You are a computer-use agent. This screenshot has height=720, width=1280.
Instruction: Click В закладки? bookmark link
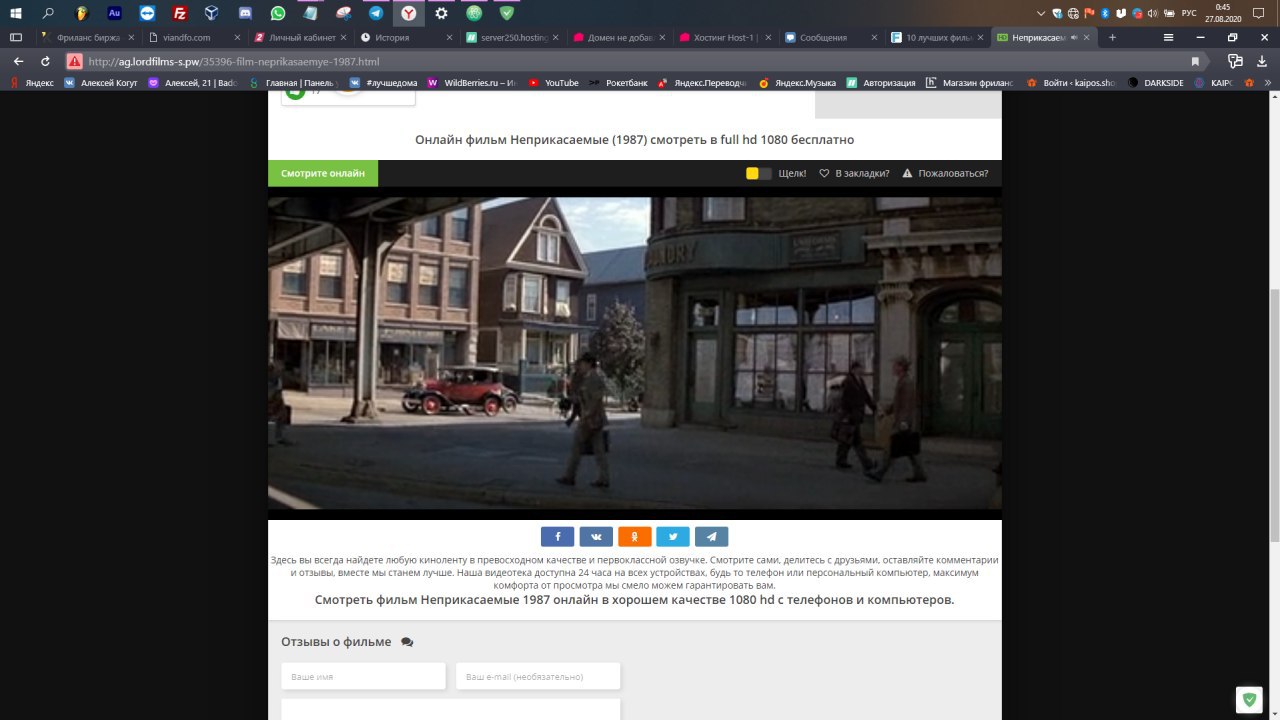(854, 173)
